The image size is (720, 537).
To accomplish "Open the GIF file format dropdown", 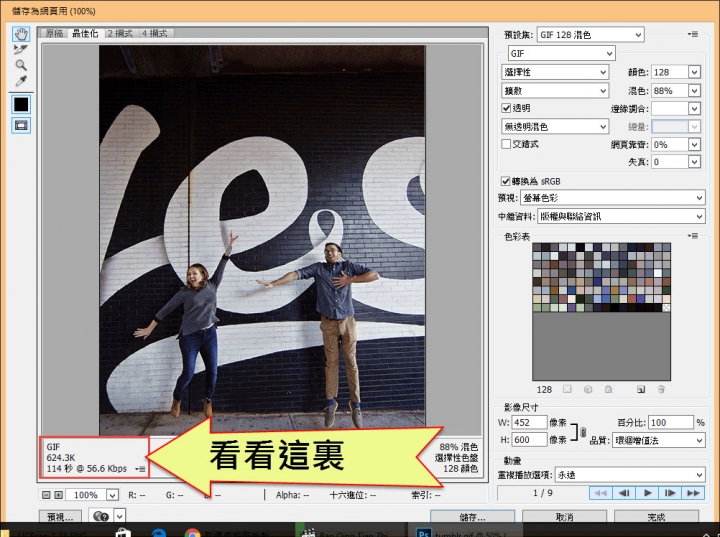I will [561, 53].
